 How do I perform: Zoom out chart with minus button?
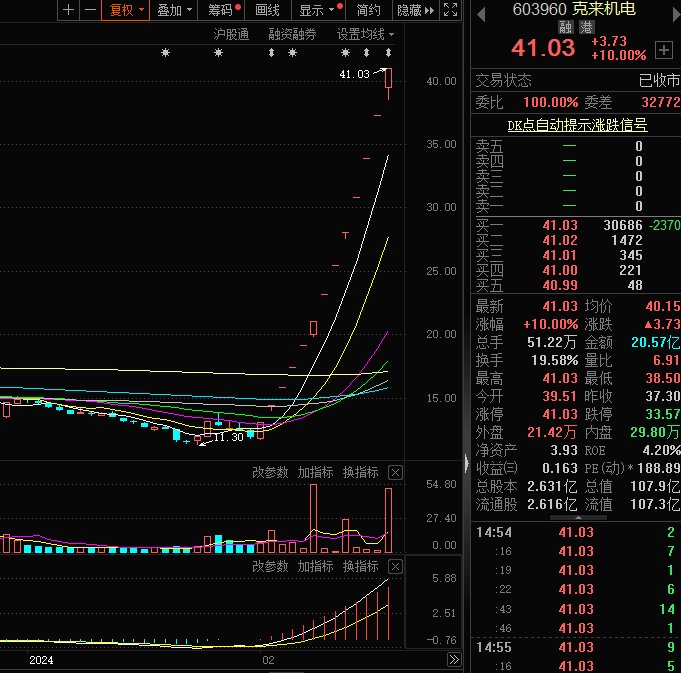coord(90,10)
